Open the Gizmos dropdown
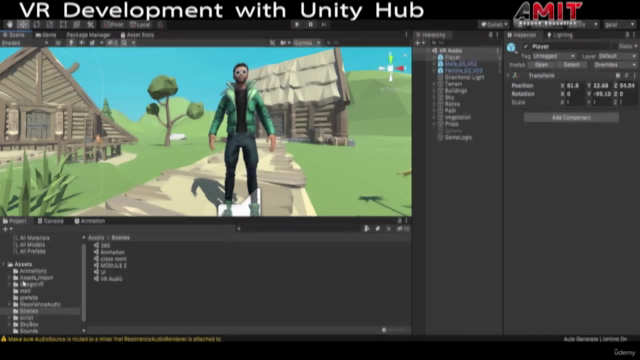Viewport: 640px width, 360px height. point(307,43)
